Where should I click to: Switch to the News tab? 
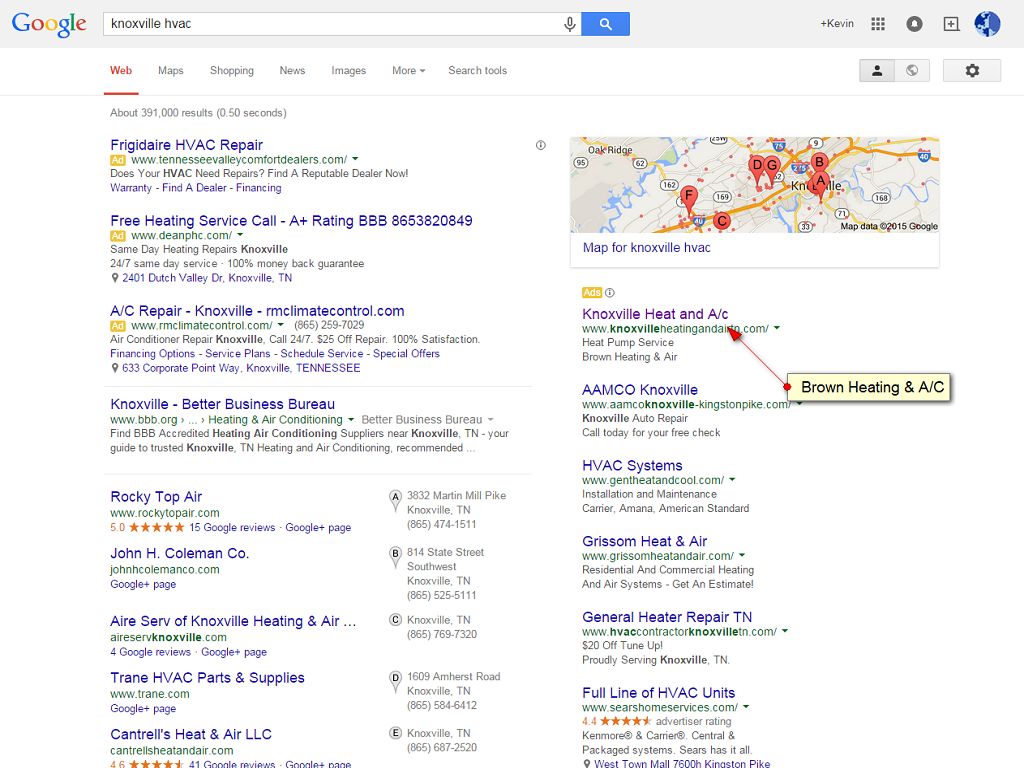point(292,71)
